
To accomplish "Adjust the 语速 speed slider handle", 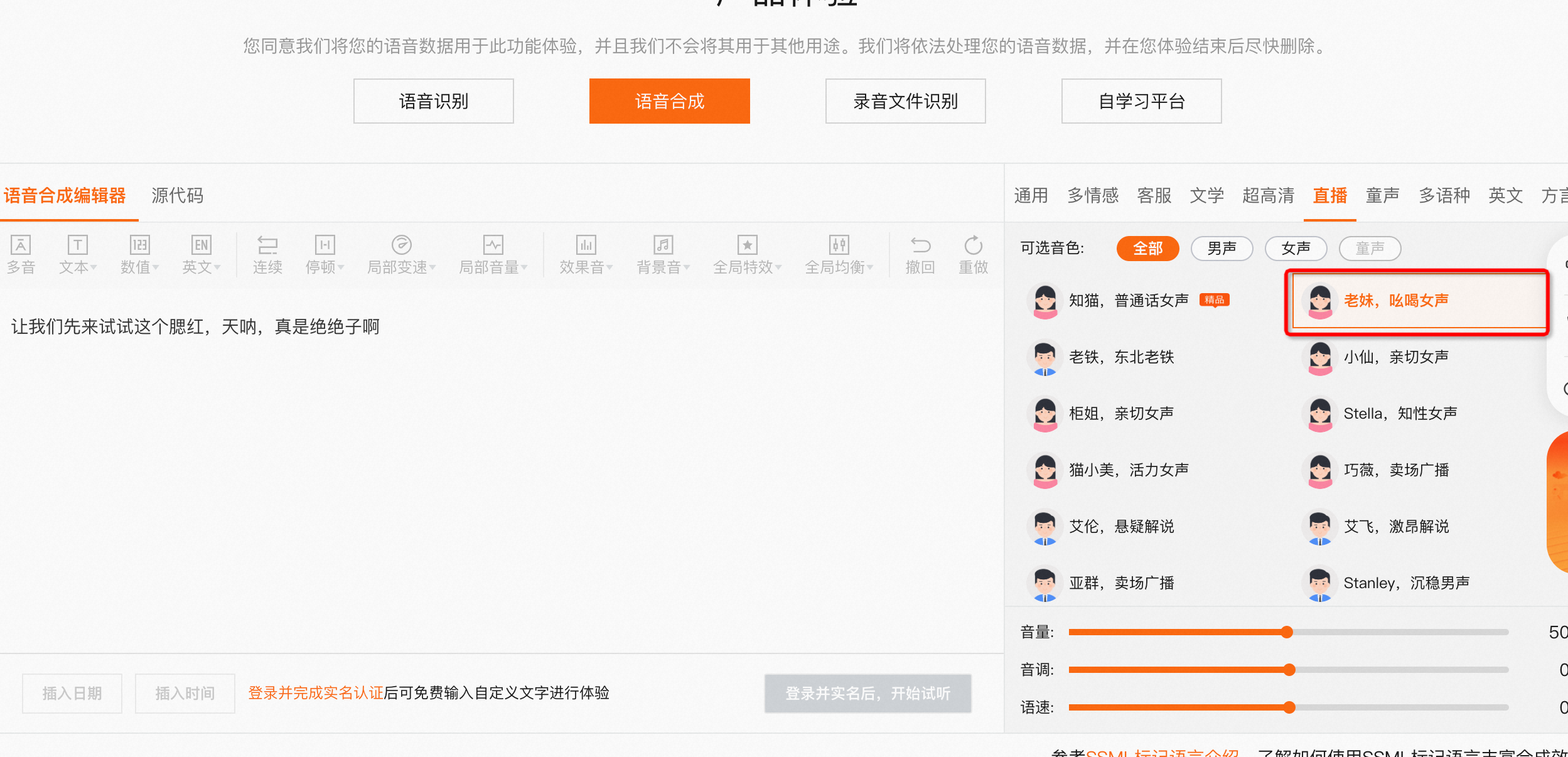I will click(1289, 707).
